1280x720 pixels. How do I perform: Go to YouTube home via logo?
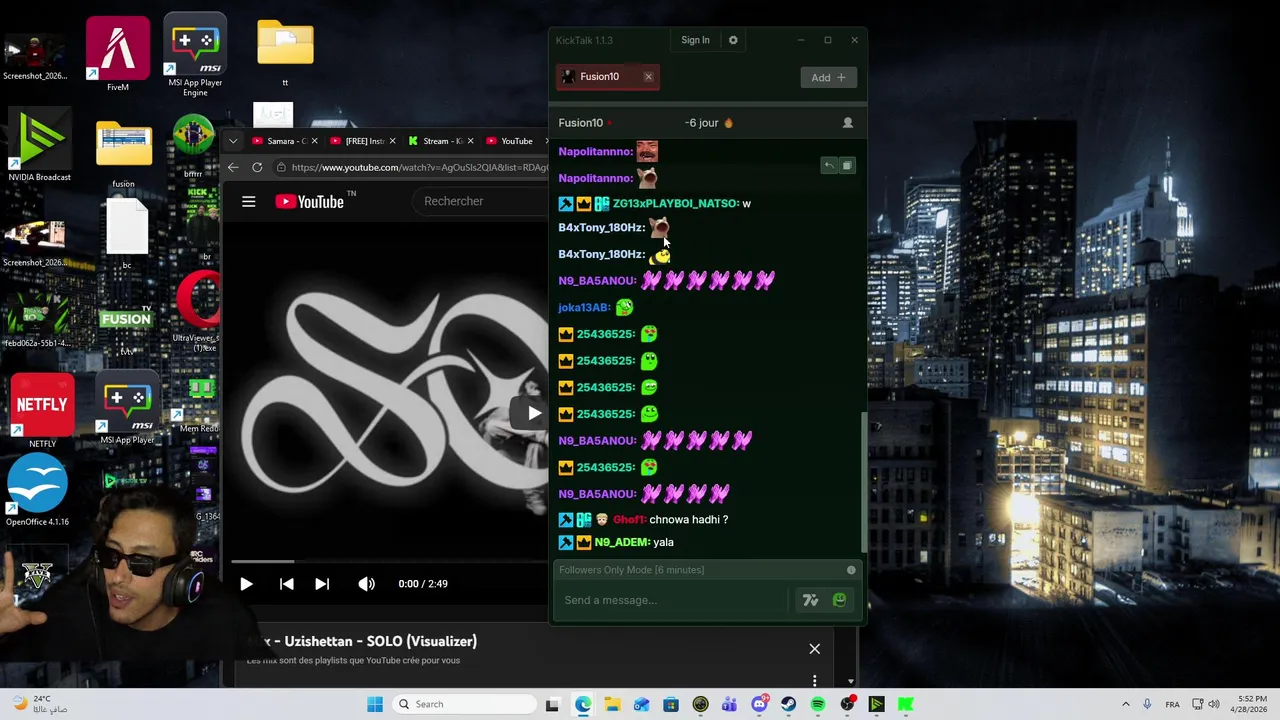310,201
